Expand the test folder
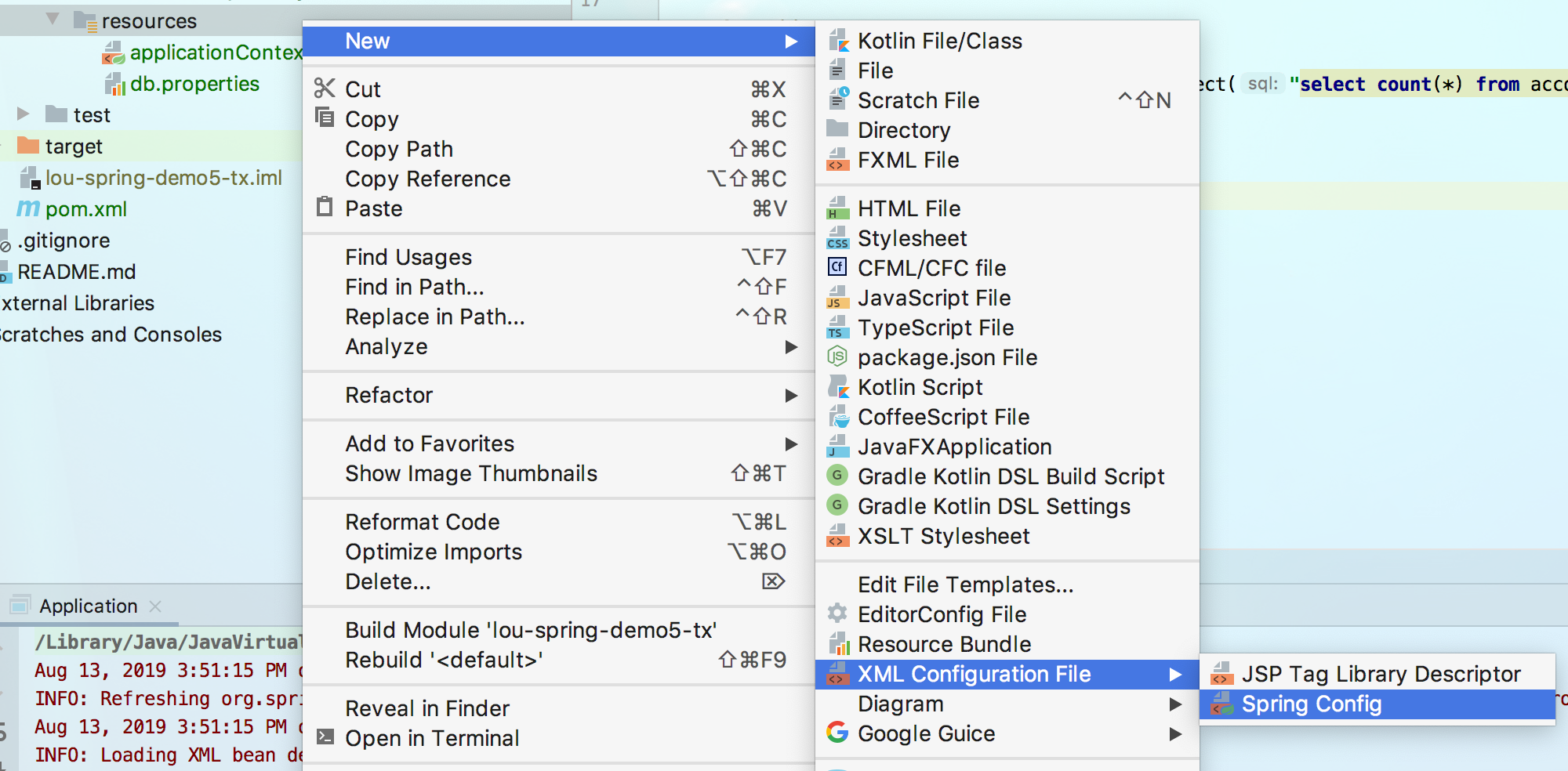The width and height of the screenshot is (1568, 771). tap(24, 114)
